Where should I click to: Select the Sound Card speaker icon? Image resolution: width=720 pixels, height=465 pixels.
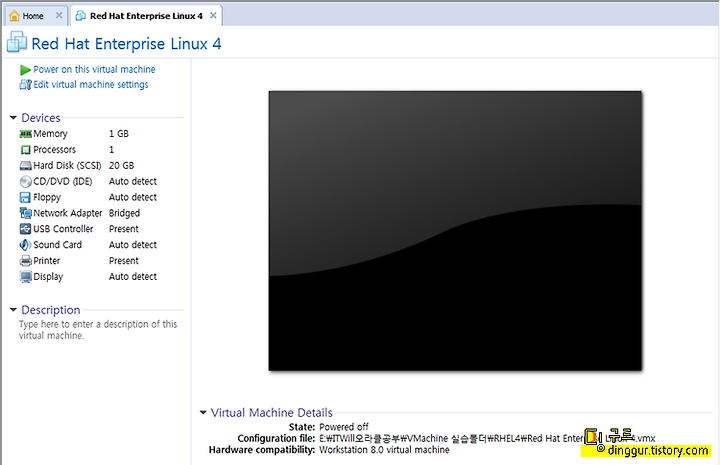[x=25, y=245]
